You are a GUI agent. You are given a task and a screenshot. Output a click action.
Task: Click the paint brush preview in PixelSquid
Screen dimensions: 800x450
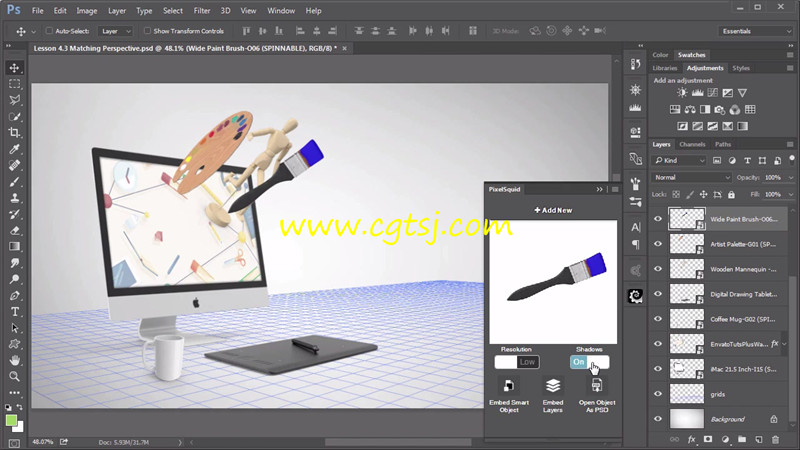pyautogui.click(x=553, y=282)
